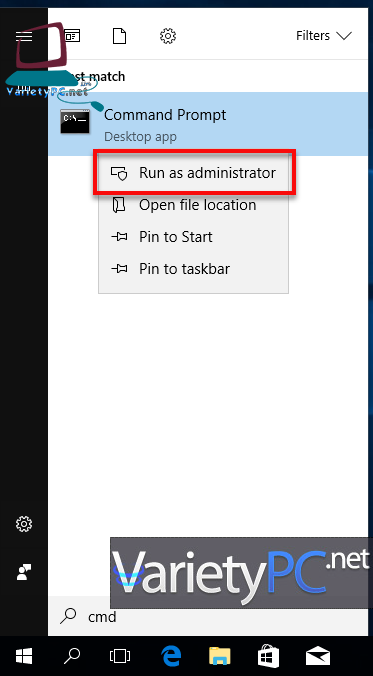The height and width of the screenshot is (676, 373).
Task: Launch Microsoft Edge from the taskbar
Action: pos(171,657)
